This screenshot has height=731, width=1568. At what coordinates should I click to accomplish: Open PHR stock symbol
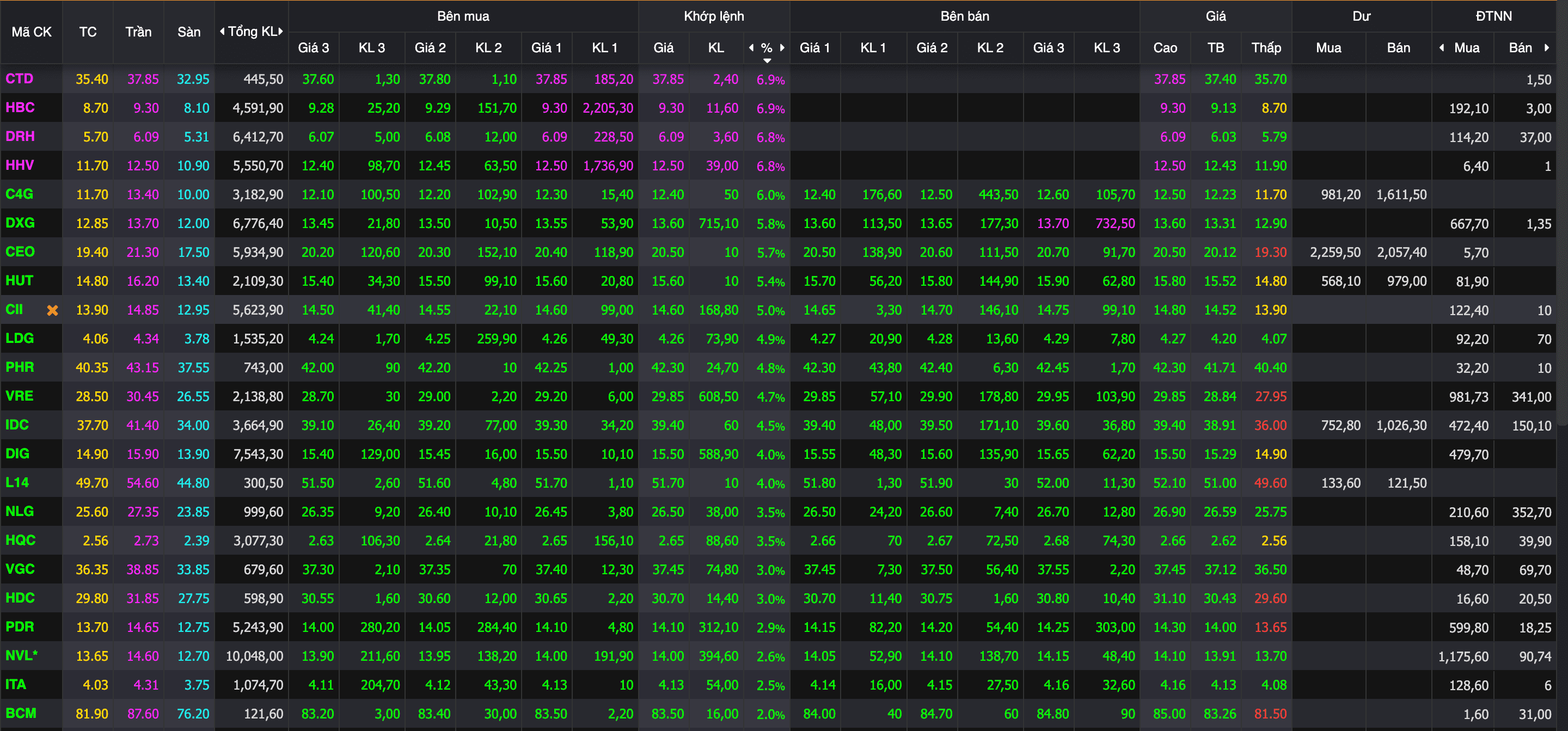point(20,367)
